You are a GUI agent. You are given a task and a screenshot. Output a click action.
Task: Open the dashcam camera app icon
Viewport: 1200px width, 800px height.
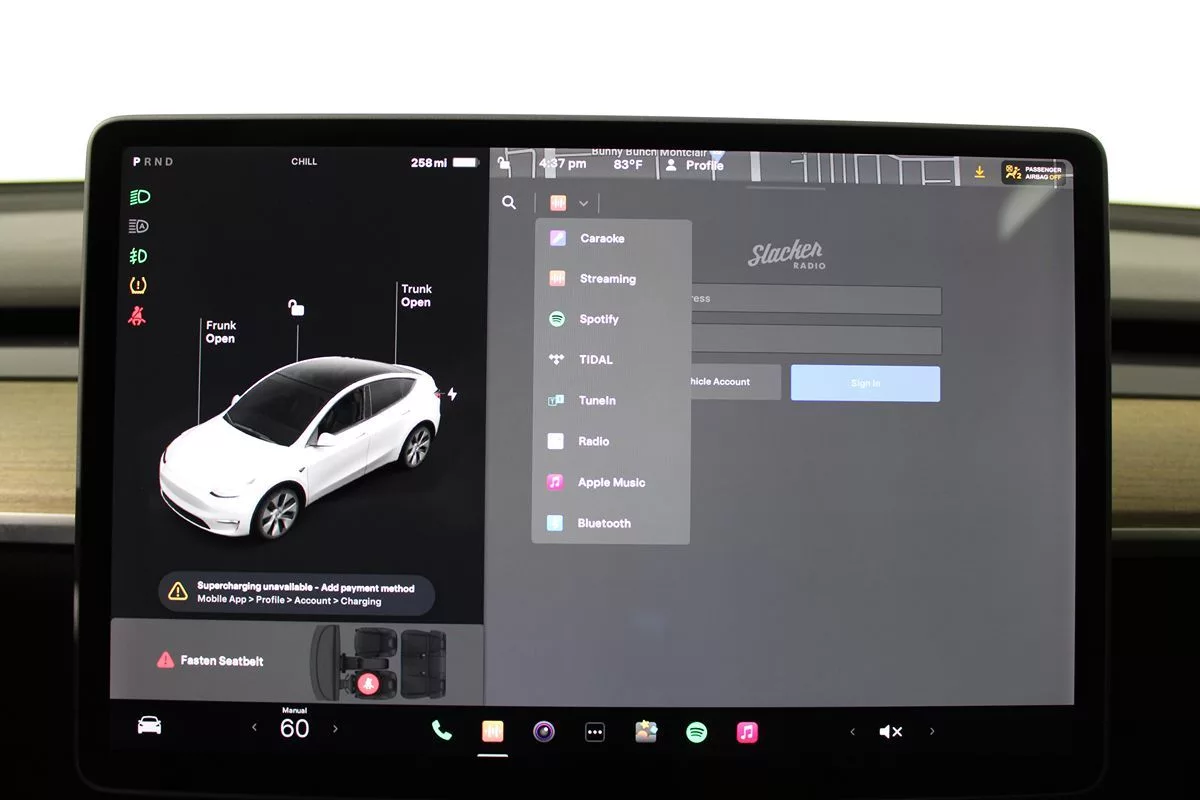[544, 732]
